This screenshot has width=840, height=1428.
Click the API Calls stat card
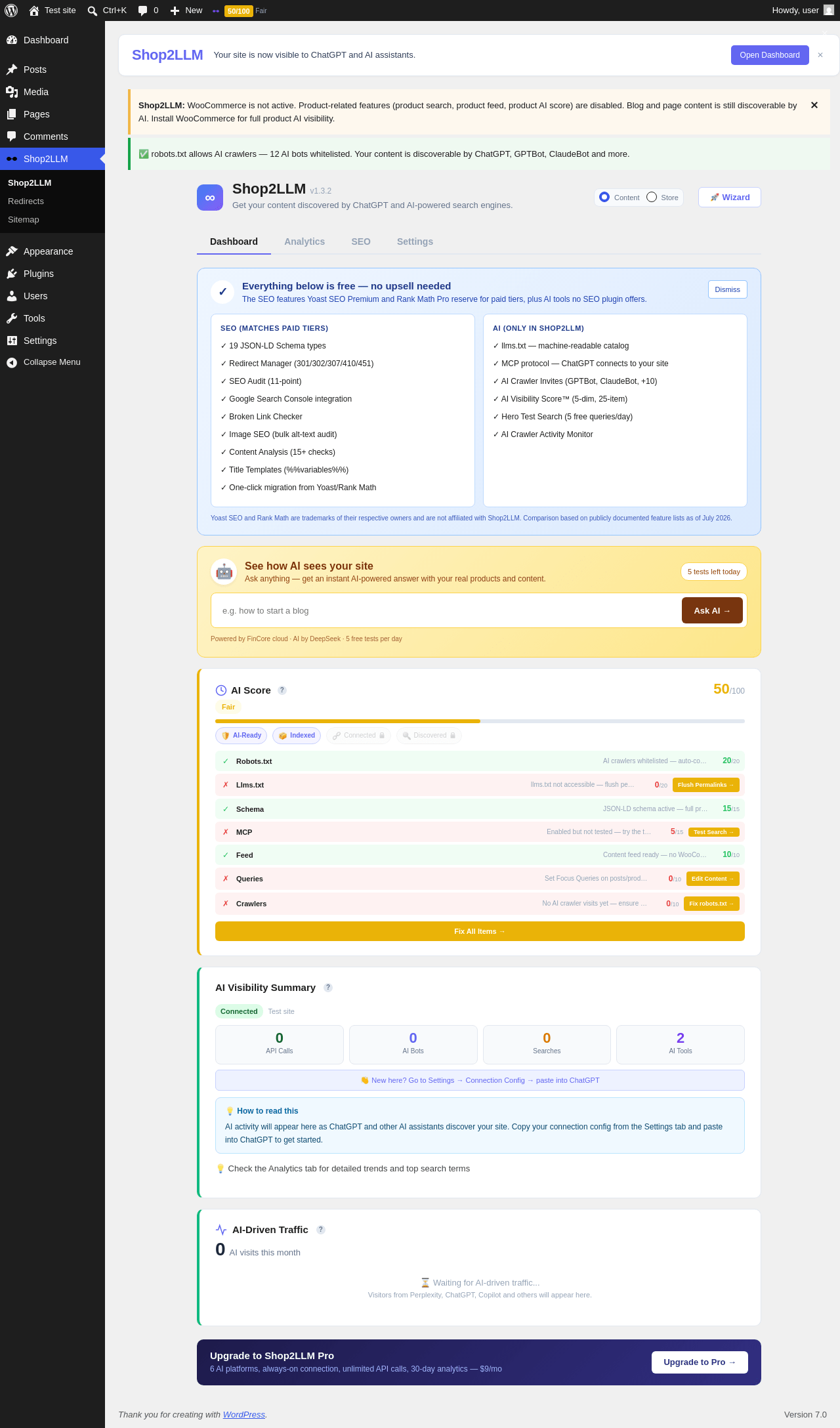280,1045
